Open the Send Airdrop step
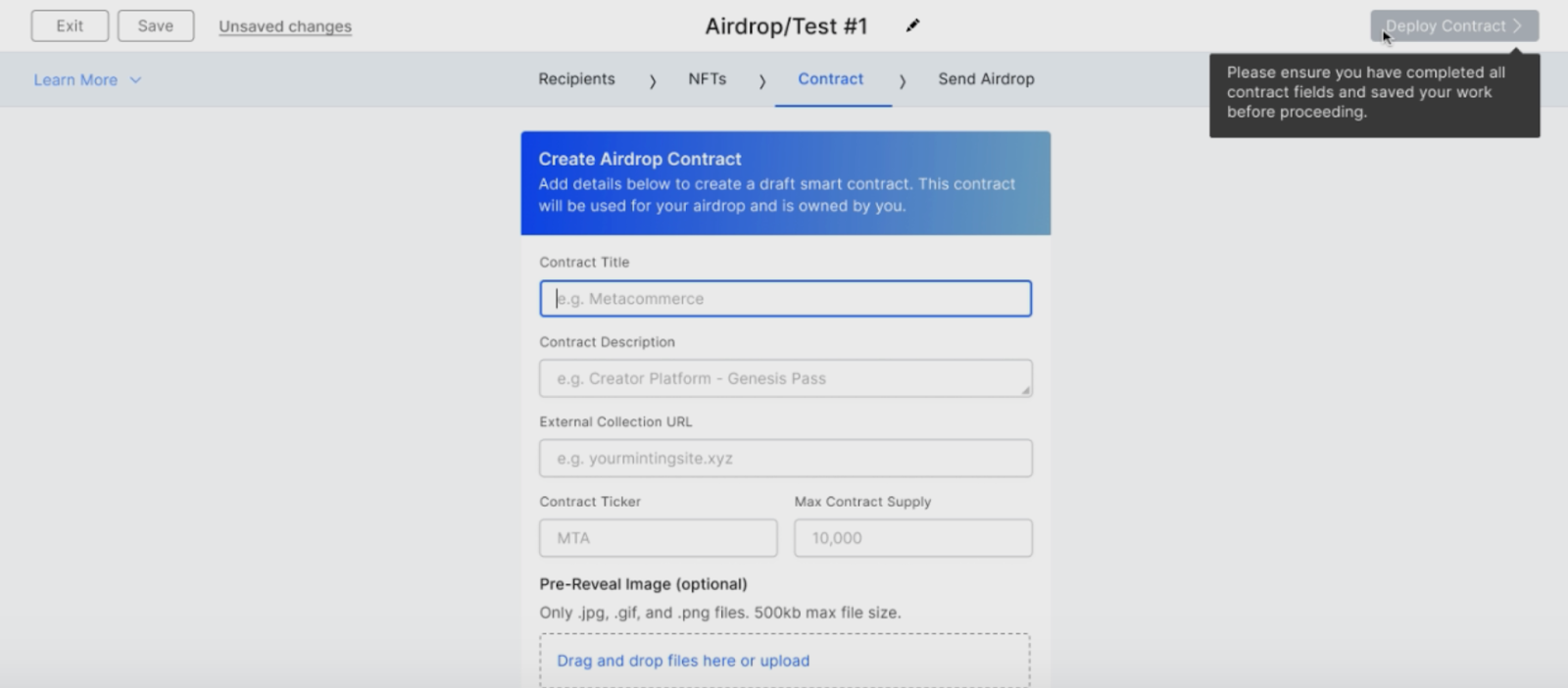Viewport: 1568px width, 688px height. 986,79
